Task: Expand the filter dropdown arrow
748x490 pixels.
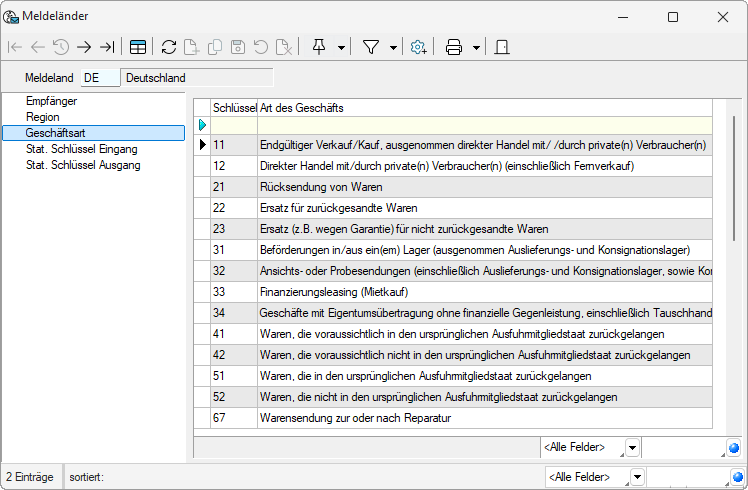Action: (x=393, y=47)
